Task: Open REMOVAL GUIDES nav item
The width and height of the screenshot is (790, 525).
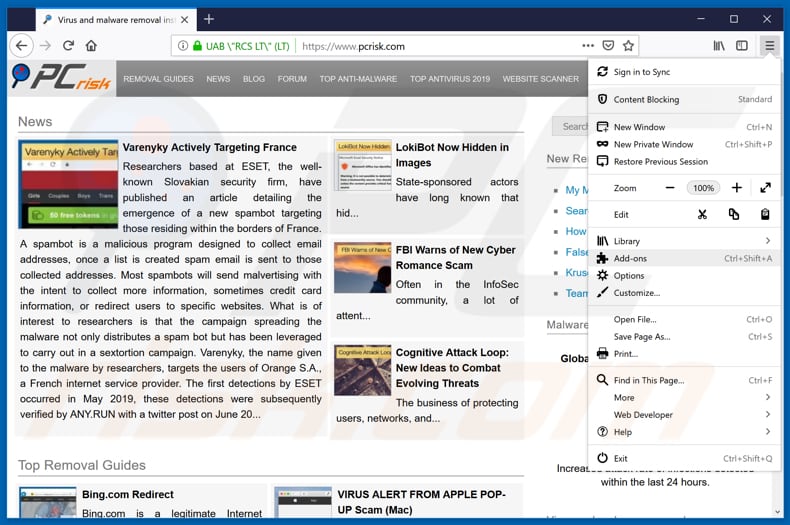Action: (x=158, y=79)
